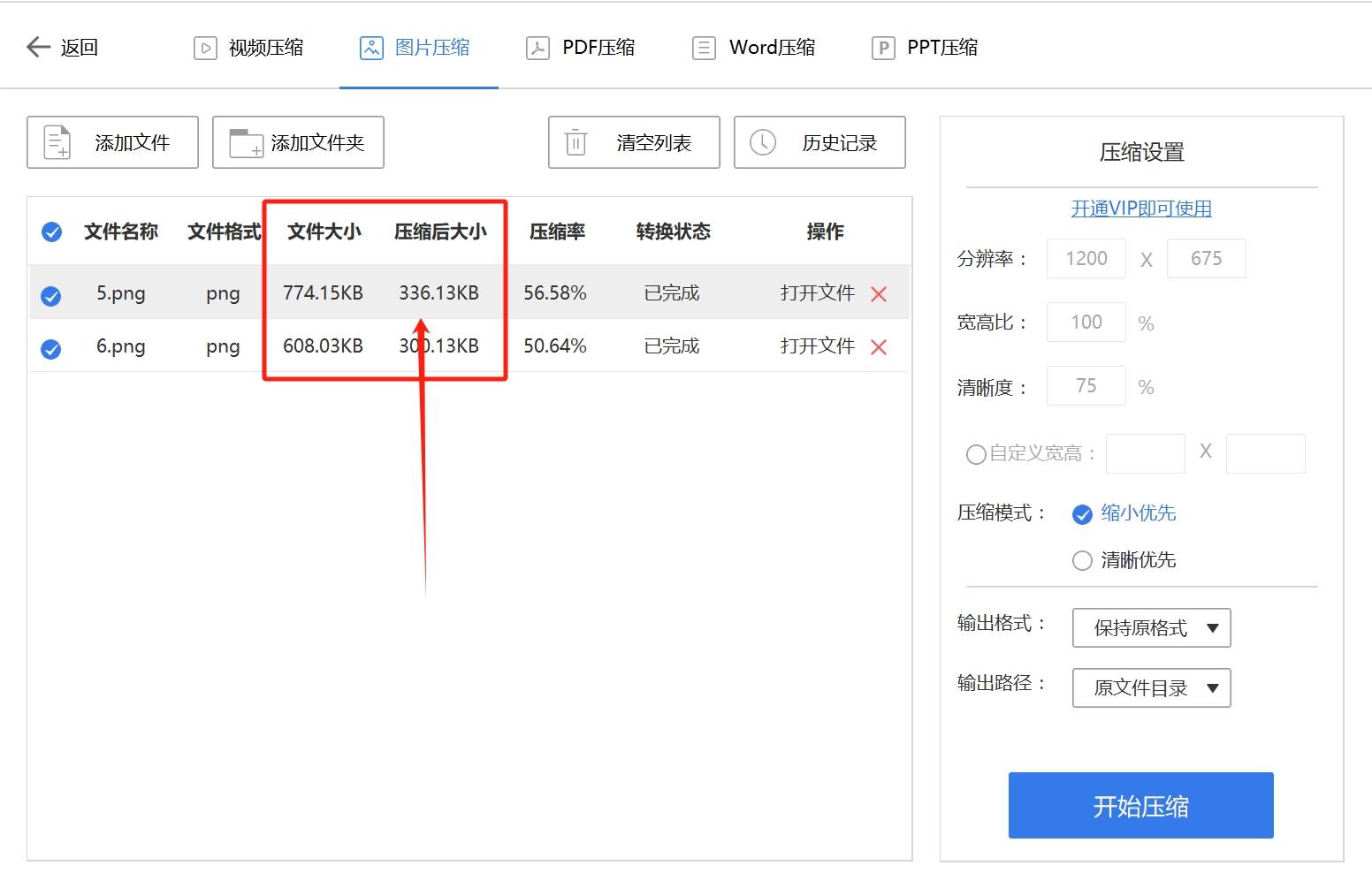
Task: Click the 6.png file name
Action: coord(121,346)
